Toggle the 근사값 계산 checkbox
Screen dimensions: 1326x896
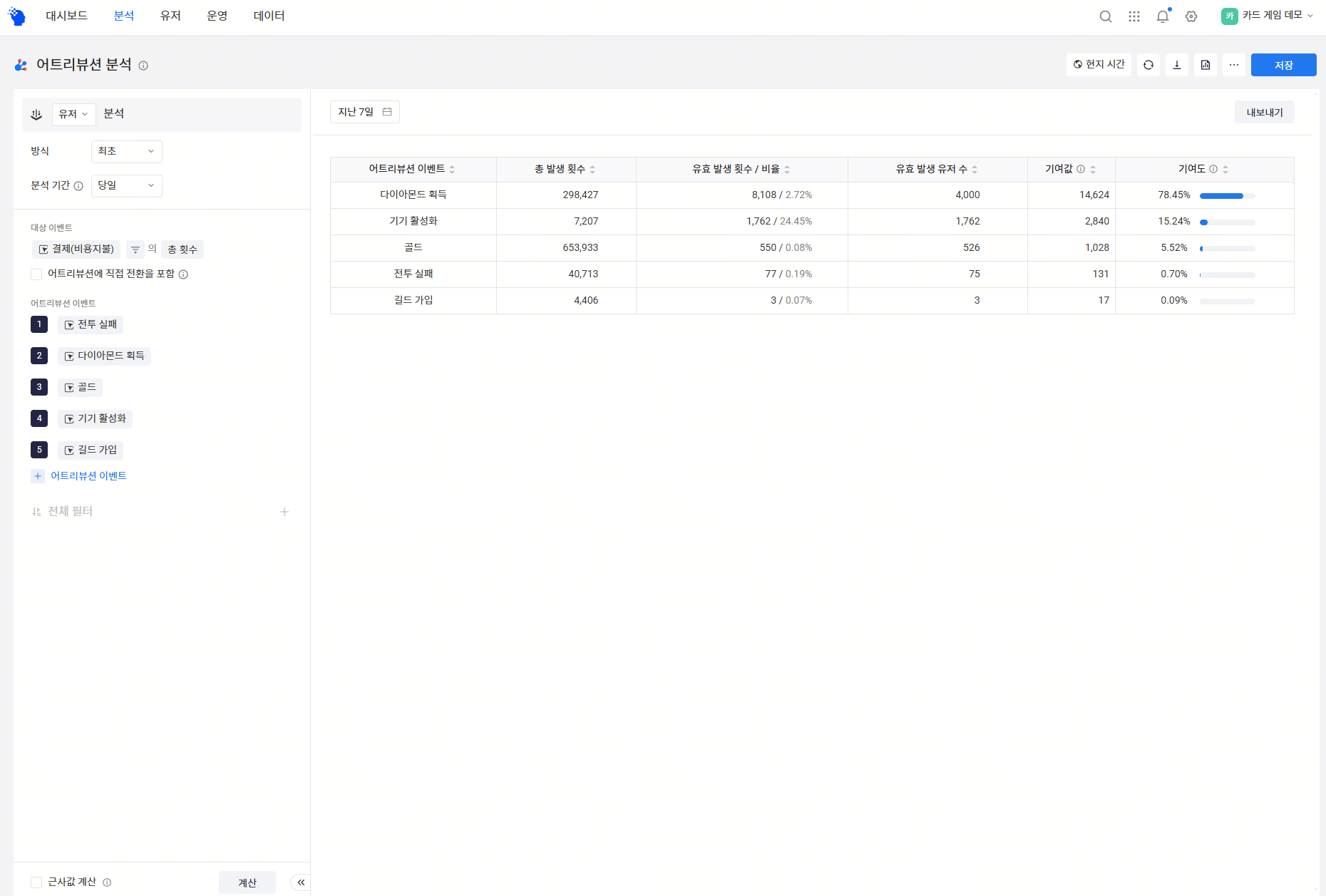(x=36, y=882)
